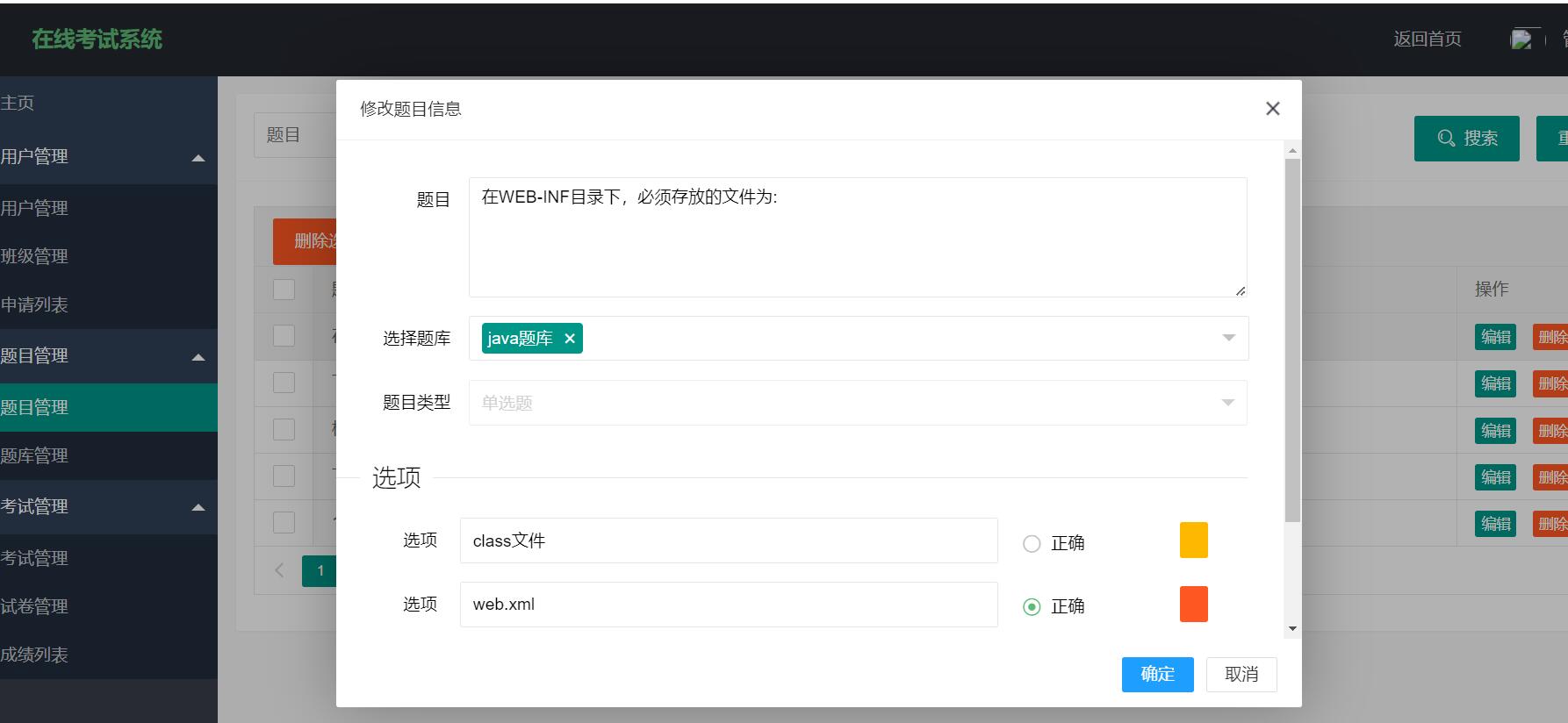Select web.xml option's 正确 radio
Viewport: 1568px width, 723px height.
tap(1032, 607)
